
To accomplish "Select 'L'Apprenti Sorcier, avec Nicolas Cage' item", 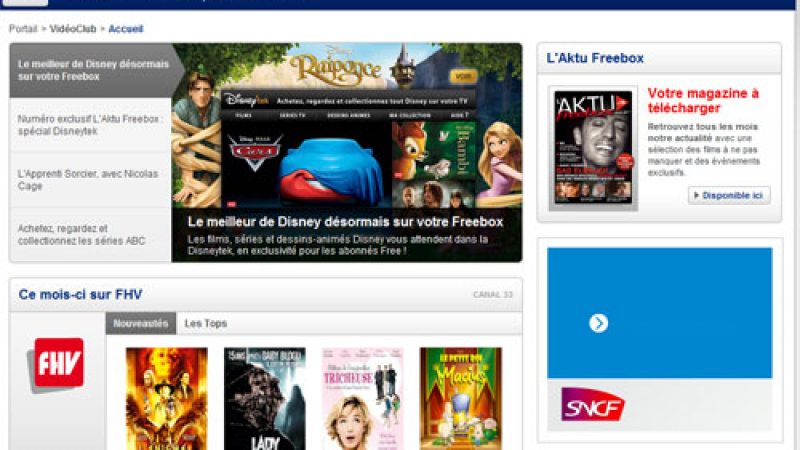I will (91, 180).
